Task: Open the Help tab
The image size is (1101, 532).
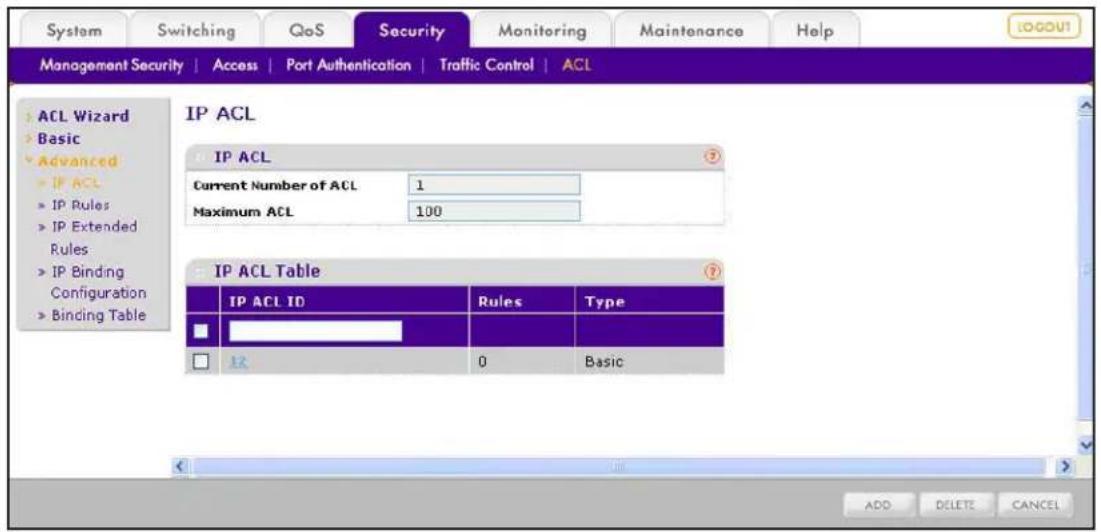Action: click(815, 32)
